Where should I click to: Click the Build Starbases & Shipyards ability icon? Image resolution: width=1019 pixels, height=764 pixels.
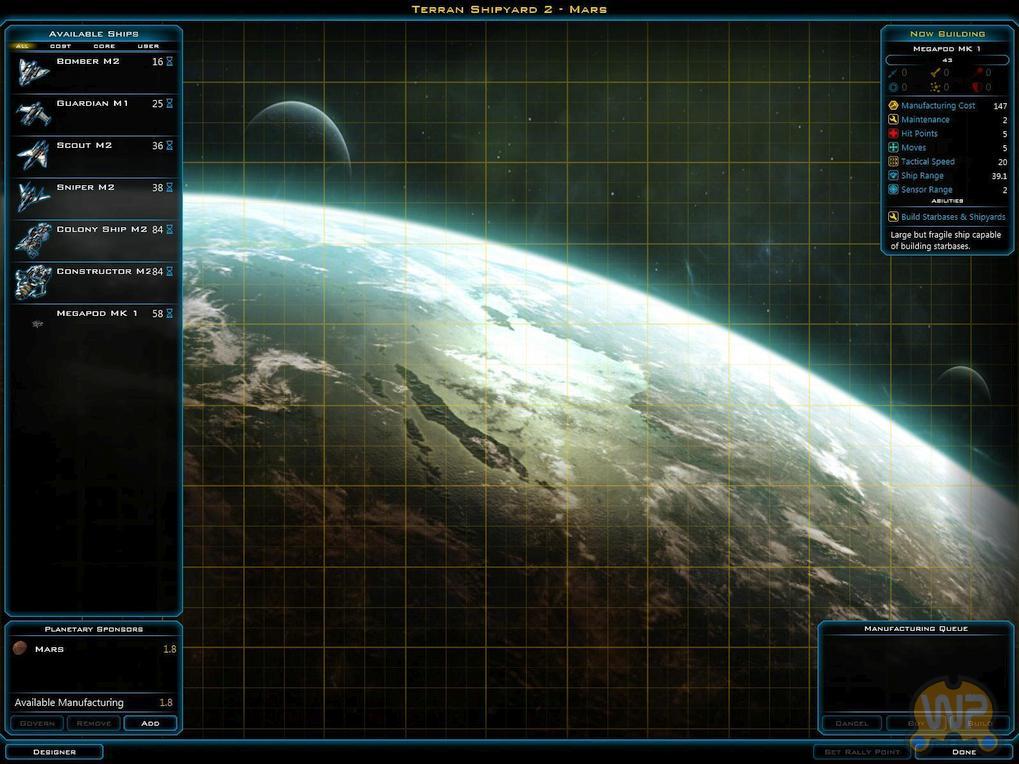tap(893, 217)
